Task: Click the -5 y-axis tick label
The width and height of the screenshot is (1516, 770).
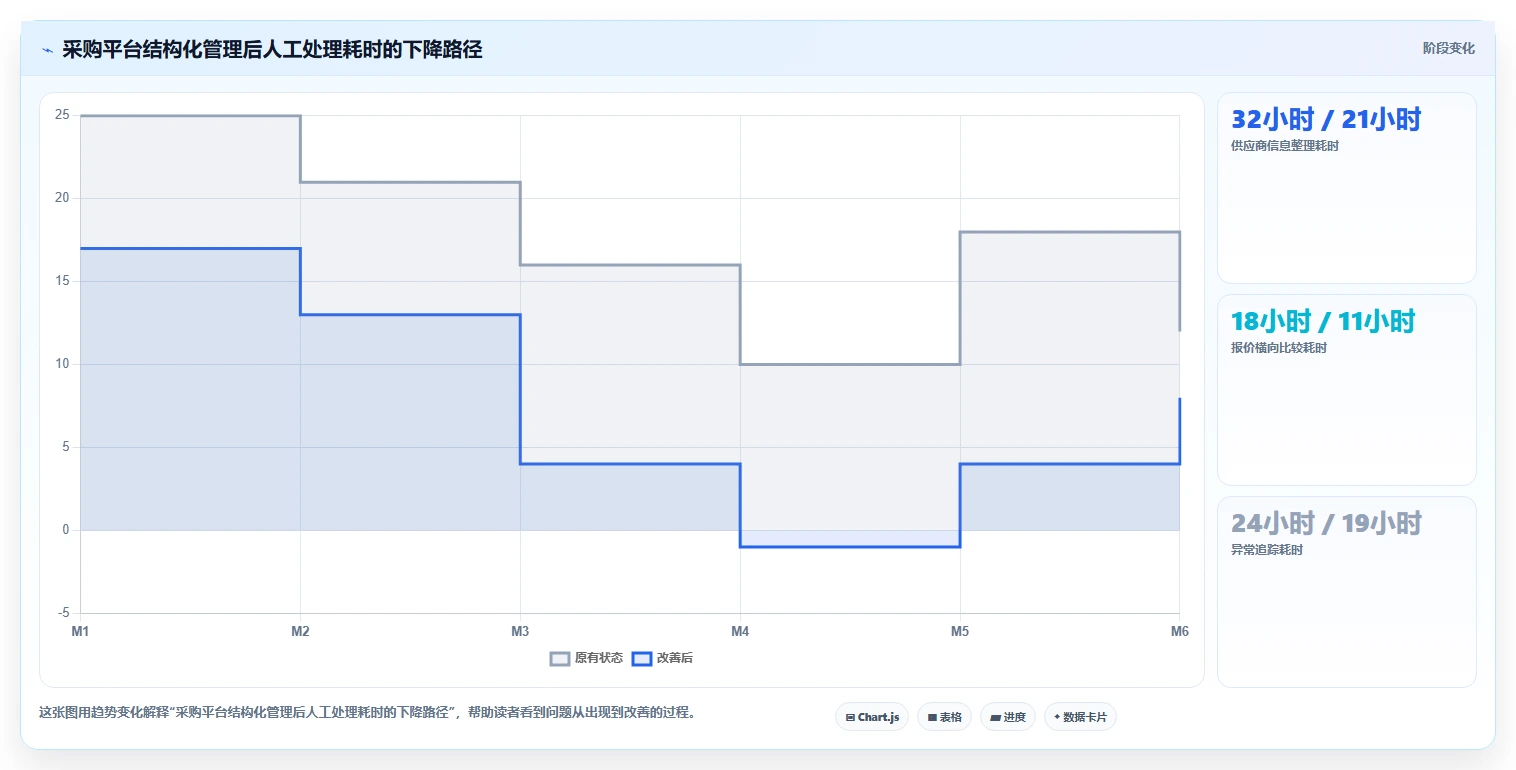Action: pos(64,613)
